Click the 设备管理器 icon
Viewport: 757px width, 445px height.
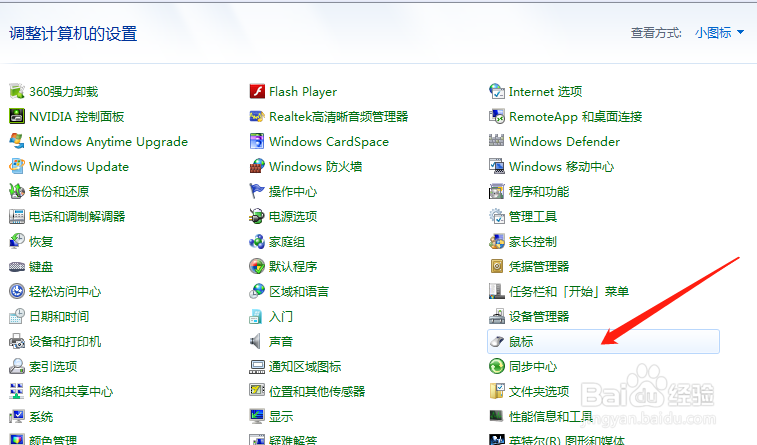[497, 317]
